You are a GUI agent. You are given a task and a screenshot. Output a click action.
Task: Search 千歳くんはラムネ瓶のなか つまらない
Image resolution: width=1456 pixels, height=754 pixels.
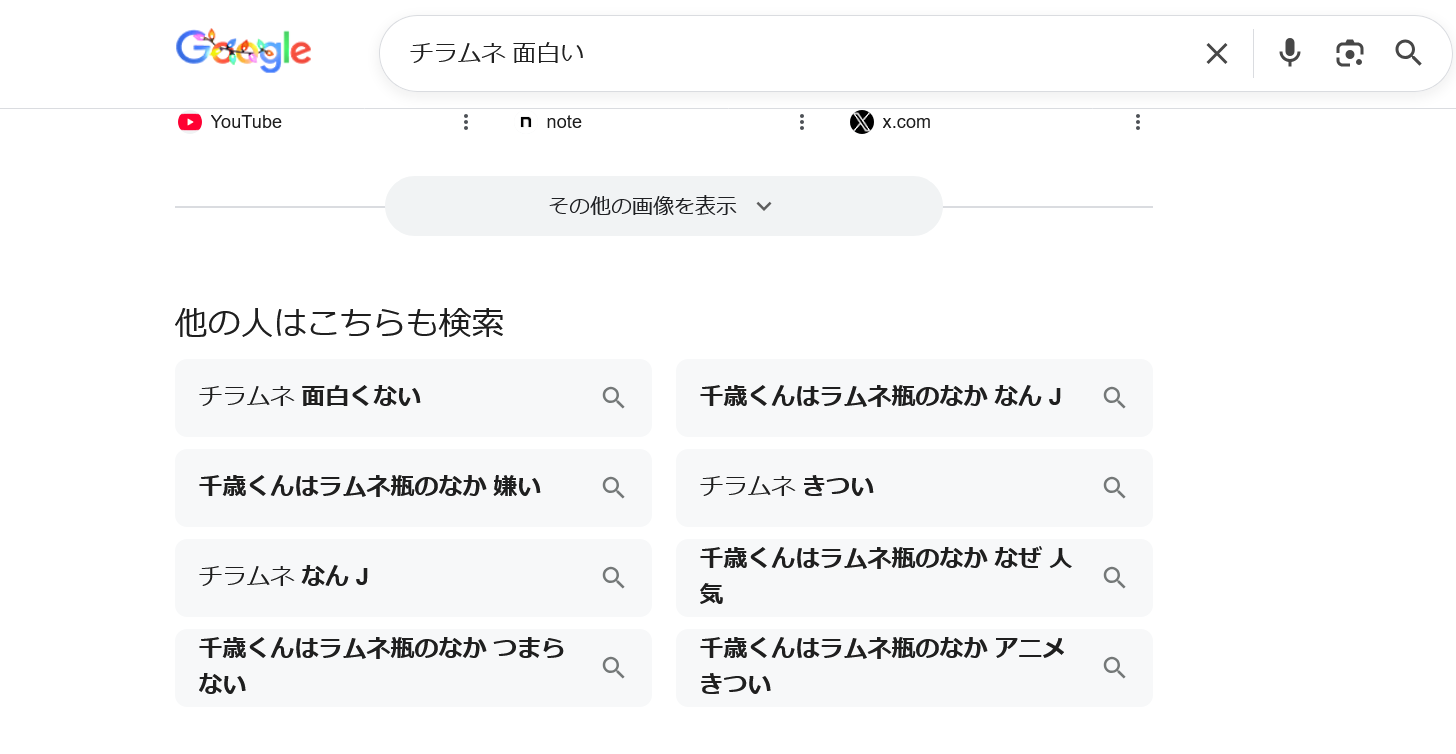[412, 667]
